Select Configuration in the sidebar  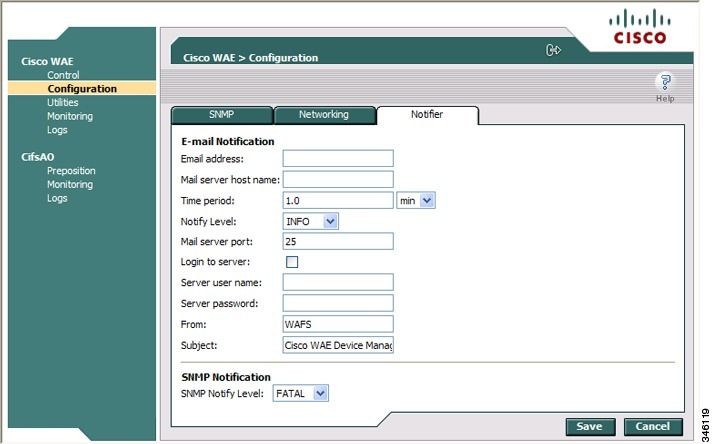pyautogui.click(x=82, y=89)
